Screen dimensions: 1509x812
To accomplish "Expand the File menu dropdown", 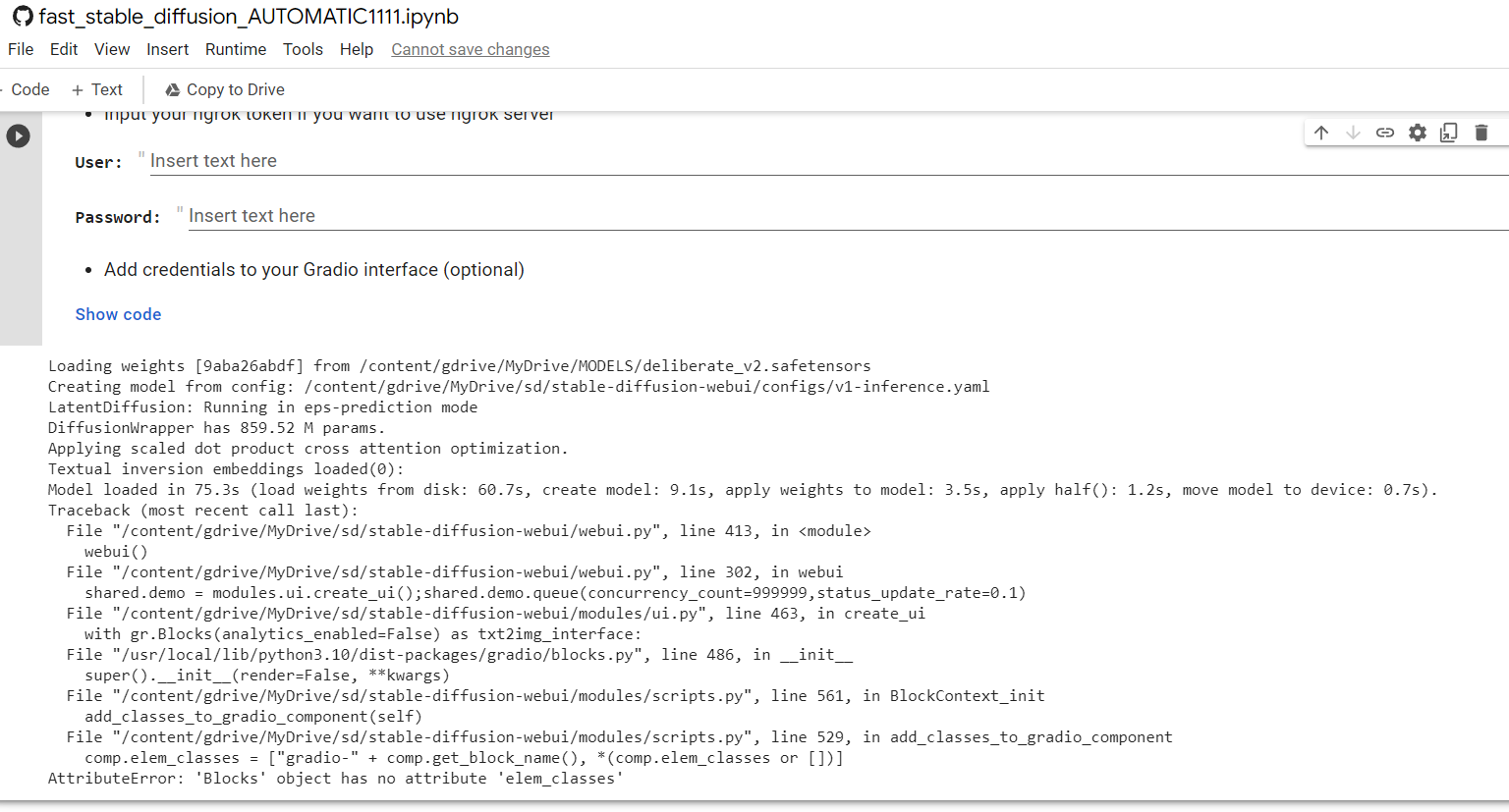I will (x=20, y=49).
